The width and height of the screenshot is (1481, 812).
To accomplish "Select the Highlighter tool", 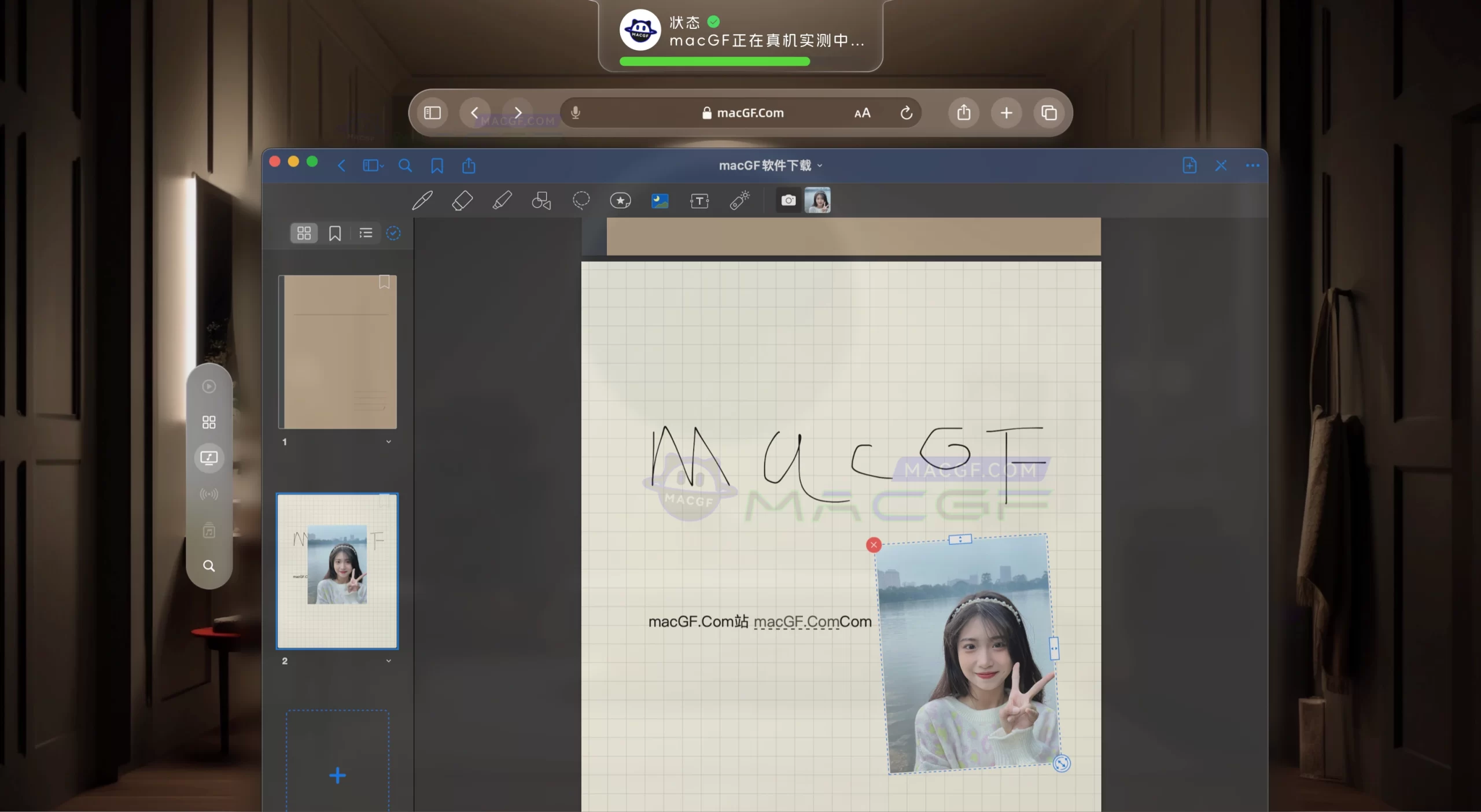I will [x=502, y=201].
